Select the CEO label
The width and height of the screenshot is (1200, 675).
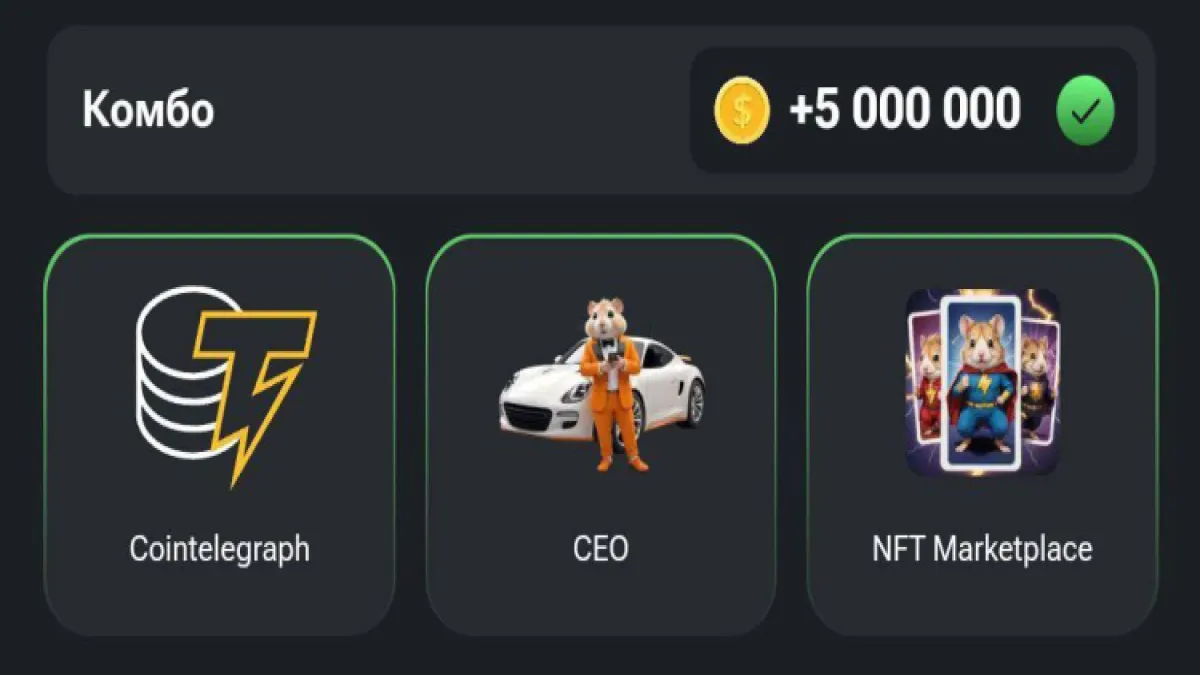click(601, 549)
